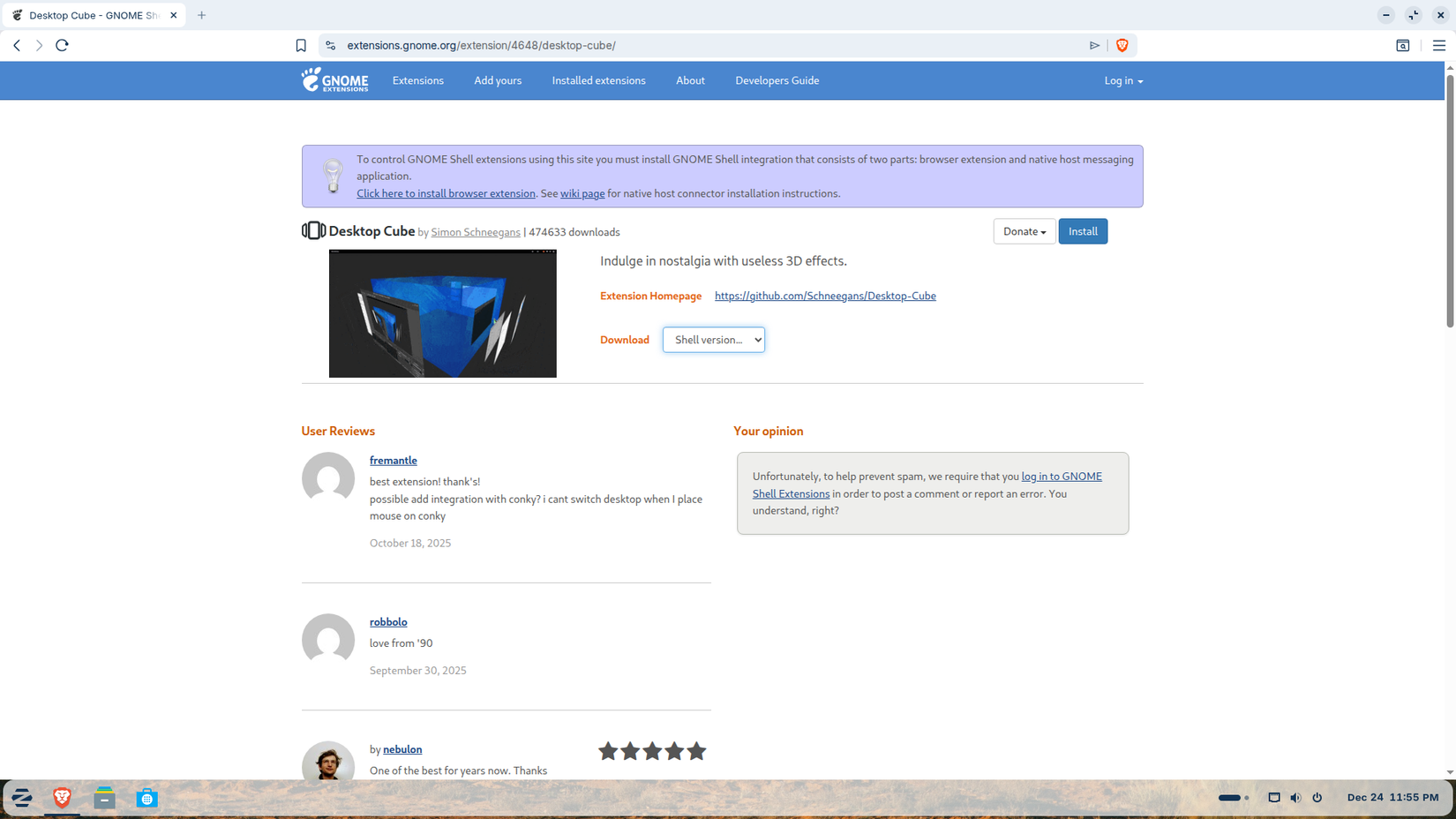Click the Install button
Image resolution: width=1456 pixels, height=819 pixels.
[1083, 231]
